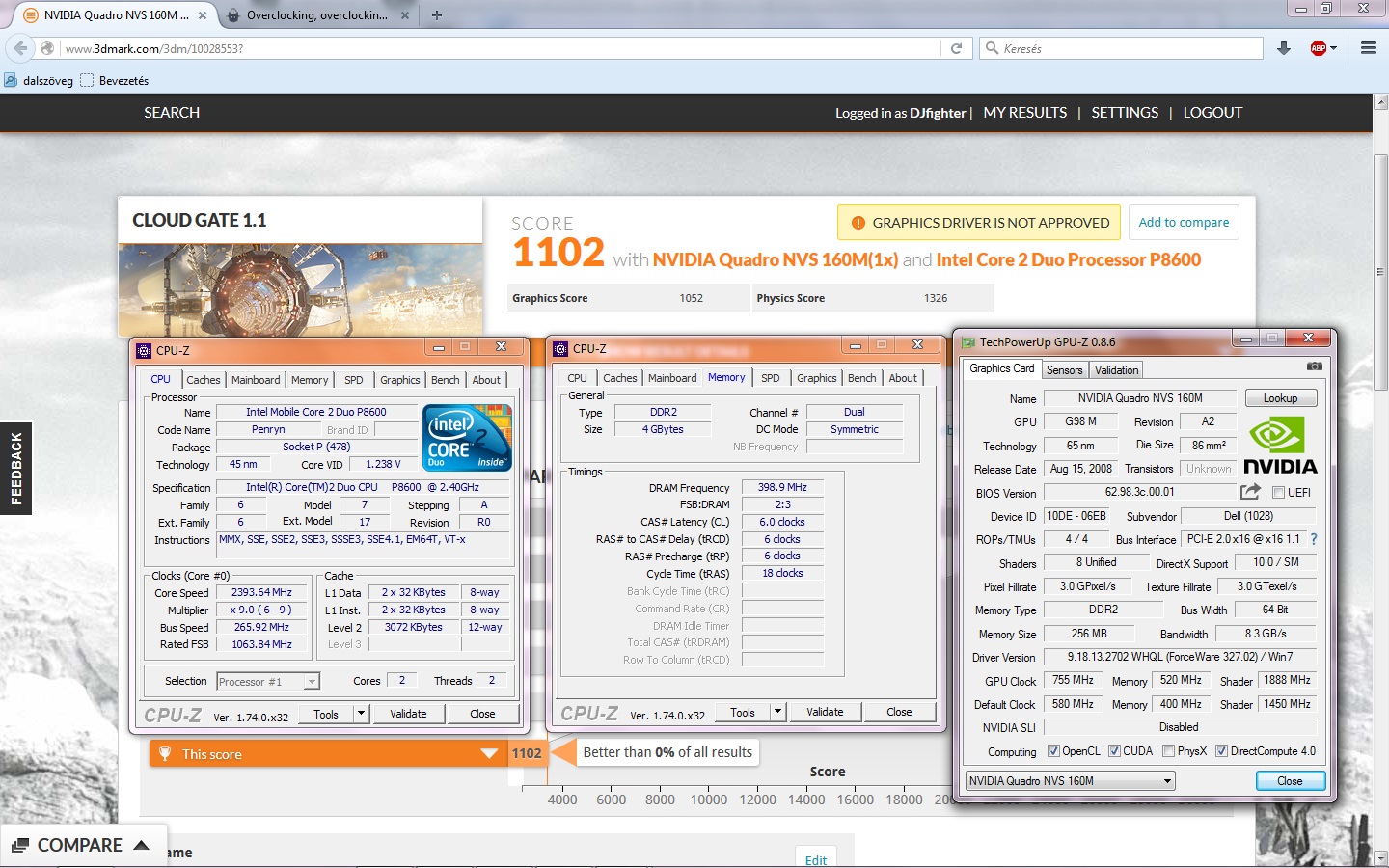
Task: Click the warning icon in driver not approved badge
Action: click(x=858, y=223)
